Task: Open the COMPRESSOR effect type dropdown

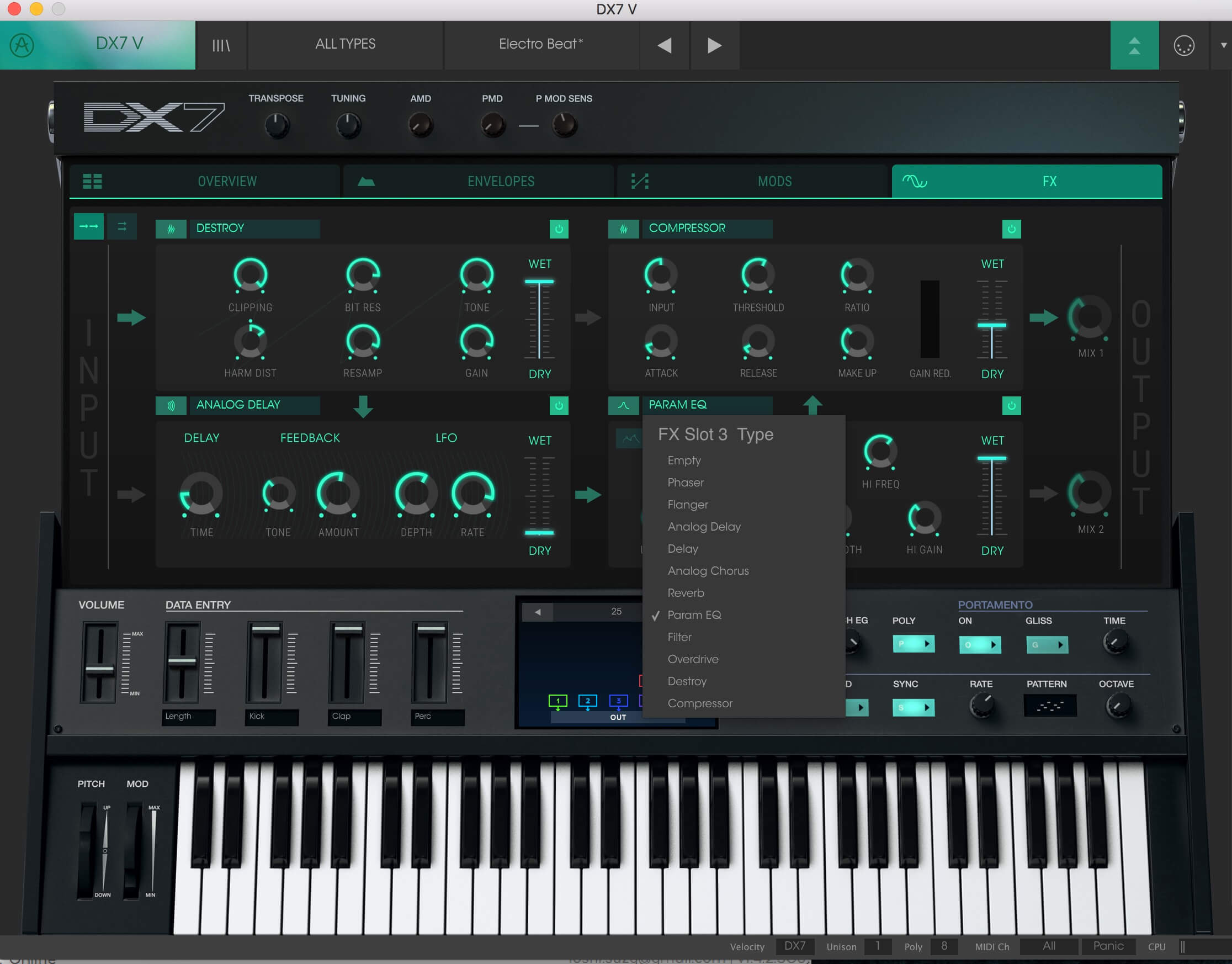Action: click(x=707, y=229)
